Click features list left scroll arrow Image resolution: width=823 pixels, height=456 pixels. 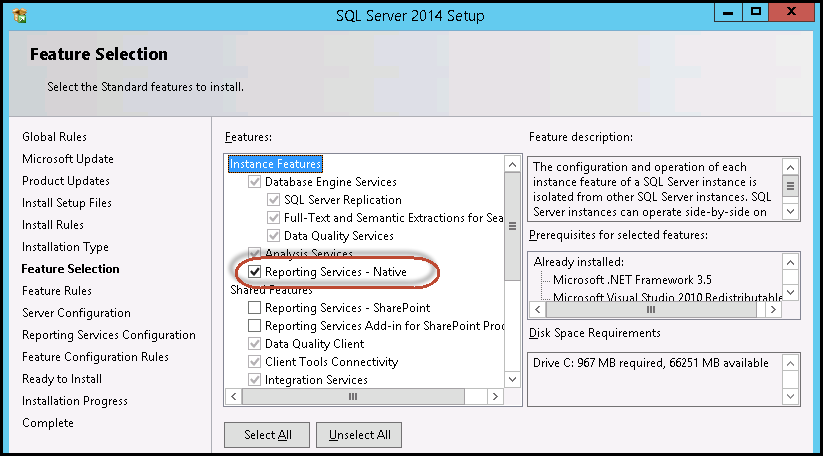234,397
